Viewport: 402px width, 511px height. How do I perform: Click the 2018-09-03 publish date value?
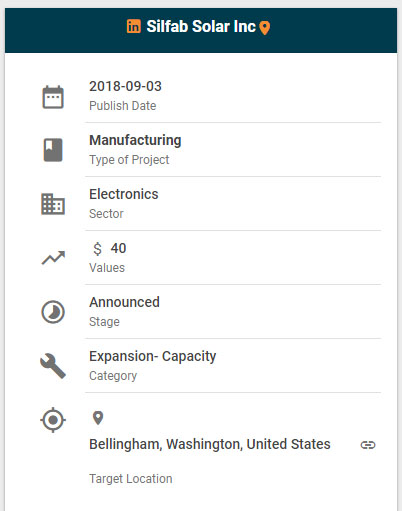click(x=125, y=86)
